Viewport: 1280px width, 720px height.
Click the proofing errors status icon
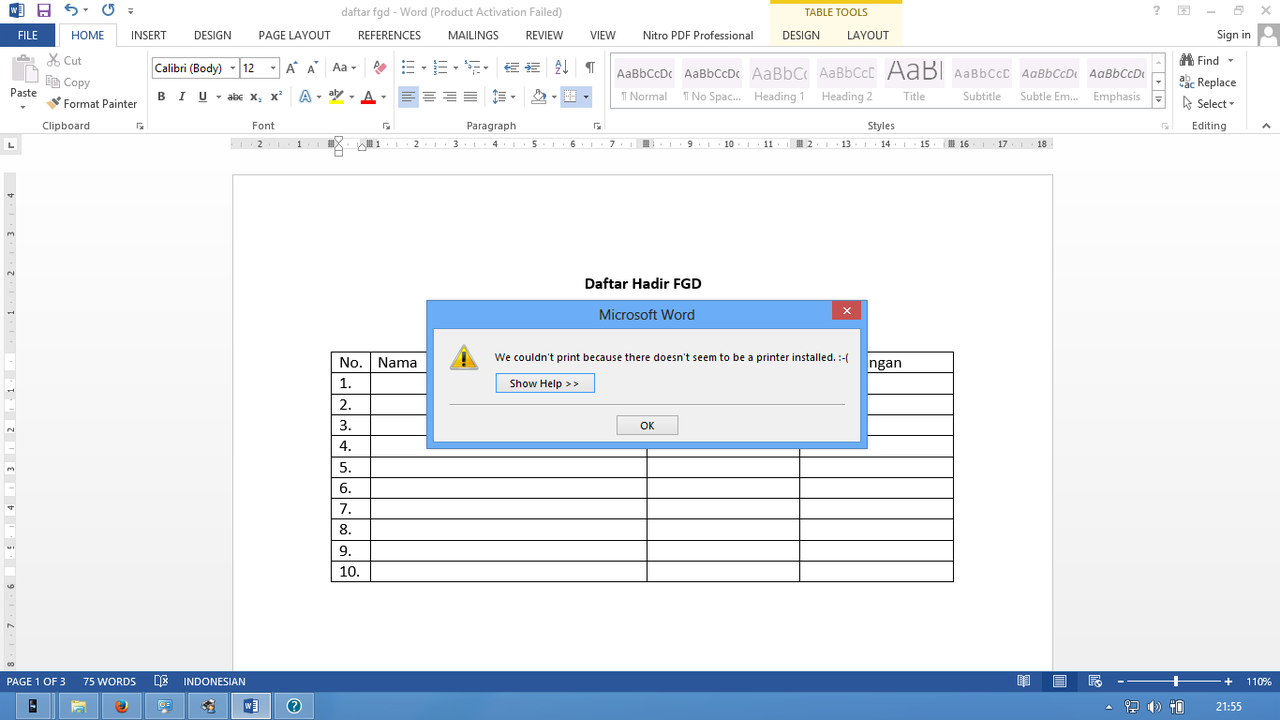coord(161,681)
